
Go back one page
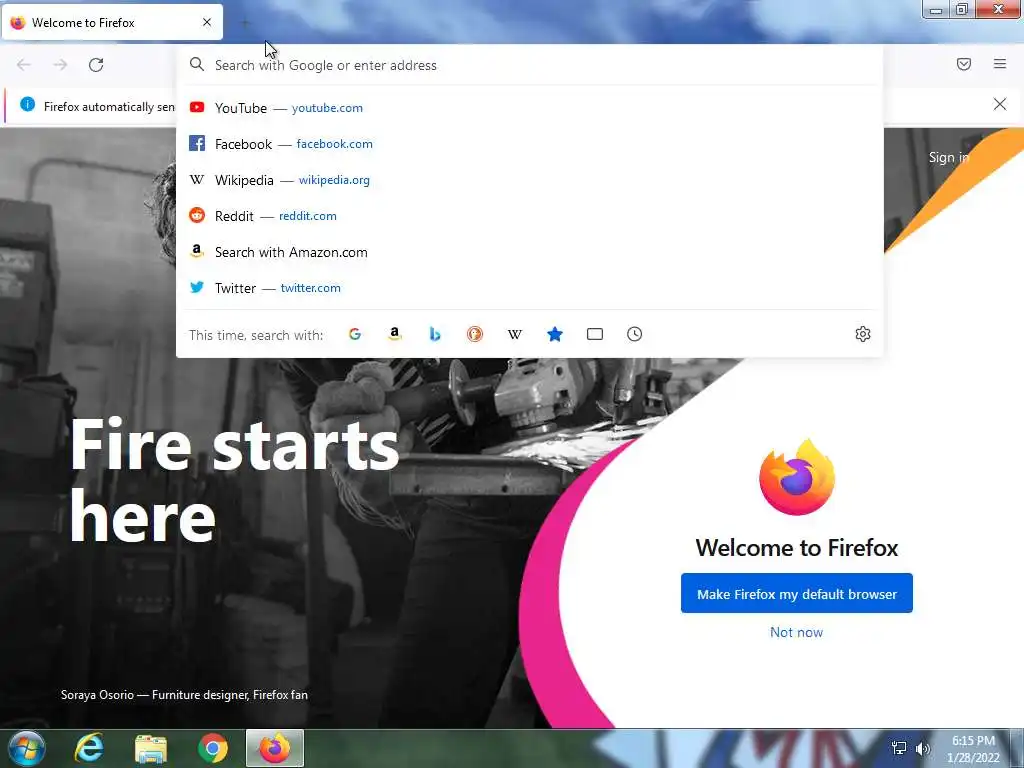(24, 65)
